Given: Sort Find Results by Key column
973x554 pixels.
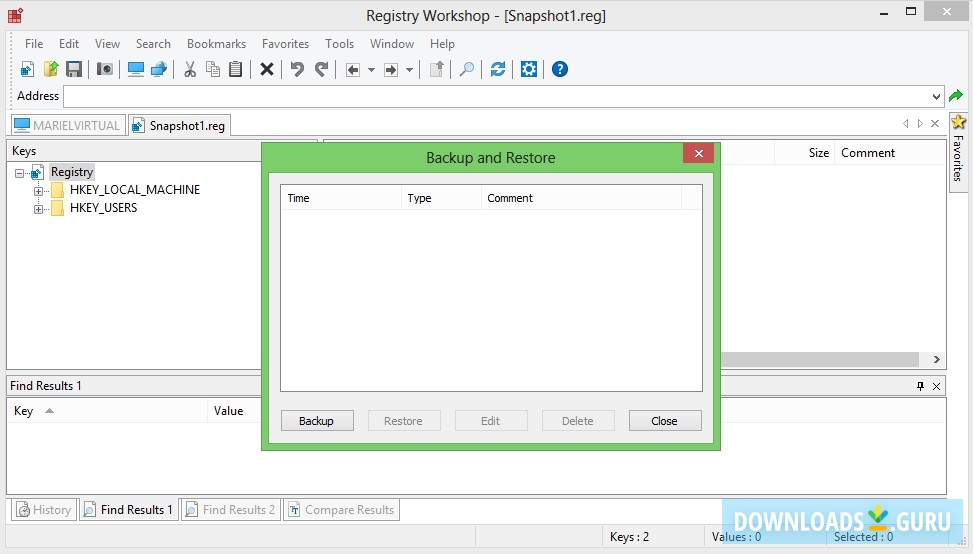Looking at the screenshot, I should 107,411.
